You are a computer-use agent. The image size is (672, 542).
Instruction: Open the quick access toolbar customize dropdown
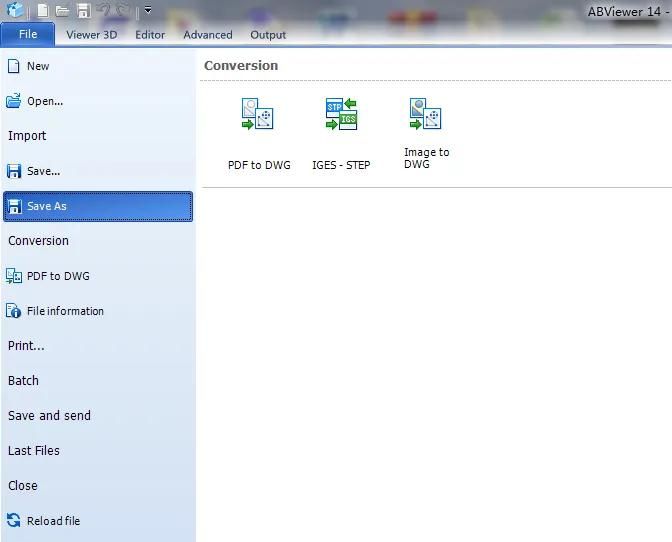(x=148, y=10)
